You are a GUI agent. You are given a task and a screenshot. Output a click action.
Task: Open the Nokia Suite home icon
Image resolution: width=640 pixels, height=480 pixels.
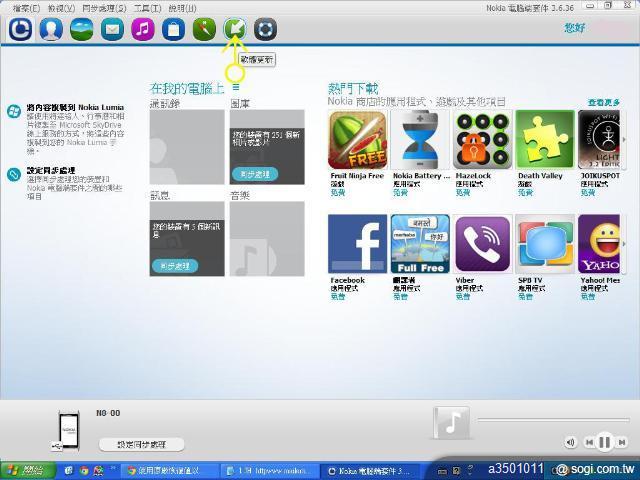[20, 29]
